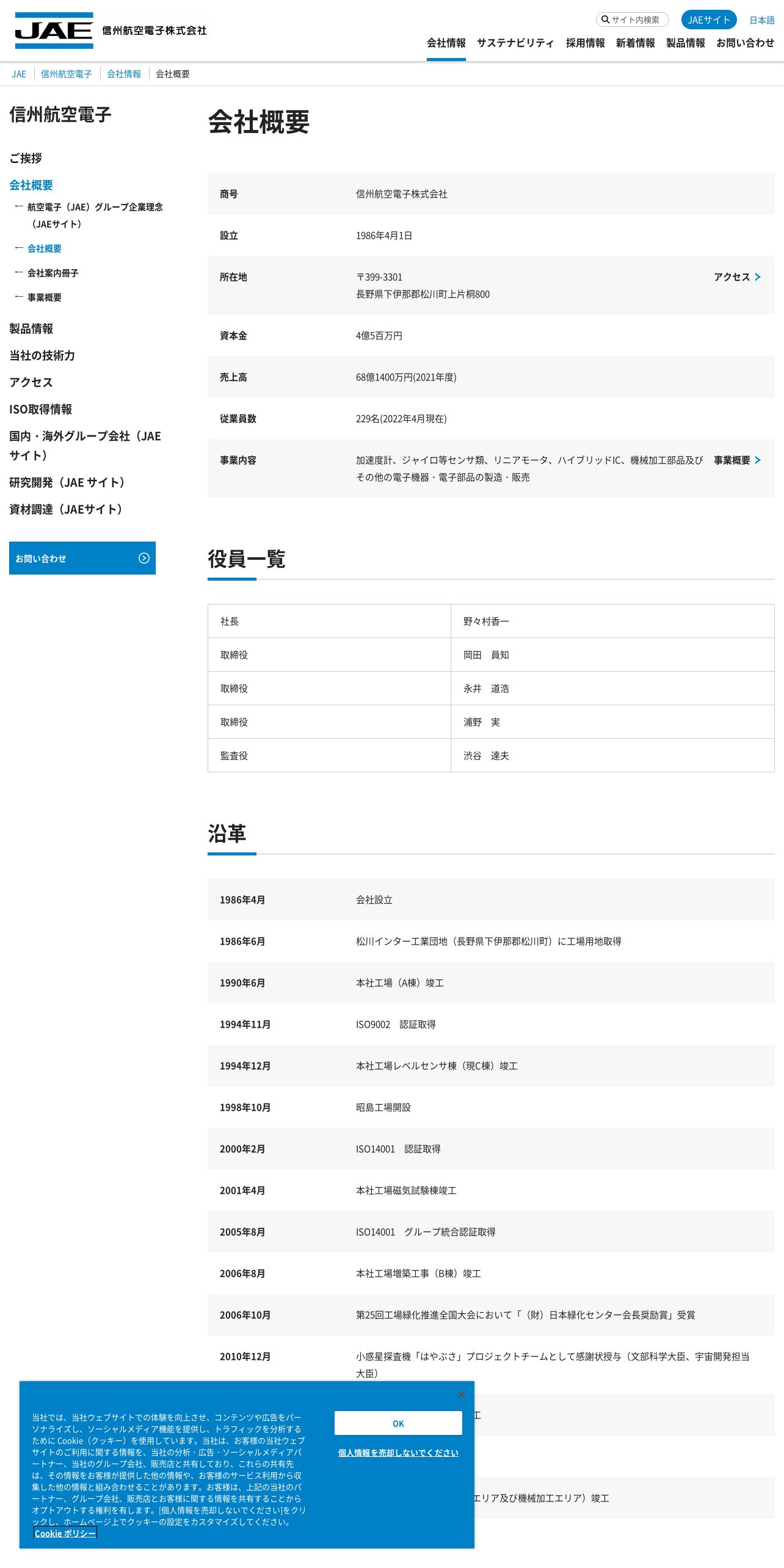Click capital value 4億5百万円
The height and width of the screenshot is (1568, 784).
click(379, 336)
